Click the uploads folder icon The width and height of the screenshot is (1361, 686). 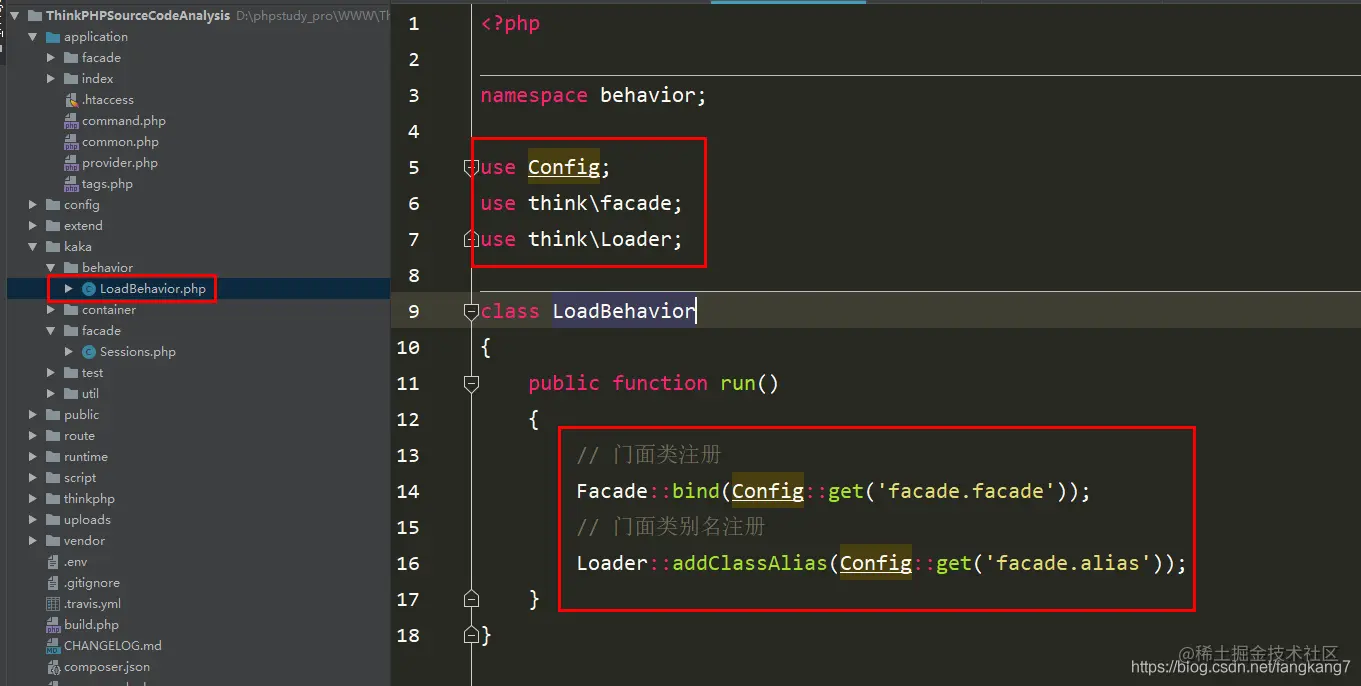pyautogui.click(x=53, y=520)
